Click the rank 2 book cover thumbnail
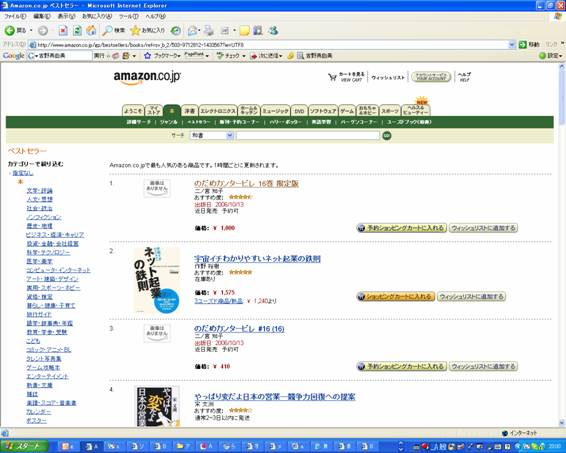The image size is (566, 453). pos(157,280)
